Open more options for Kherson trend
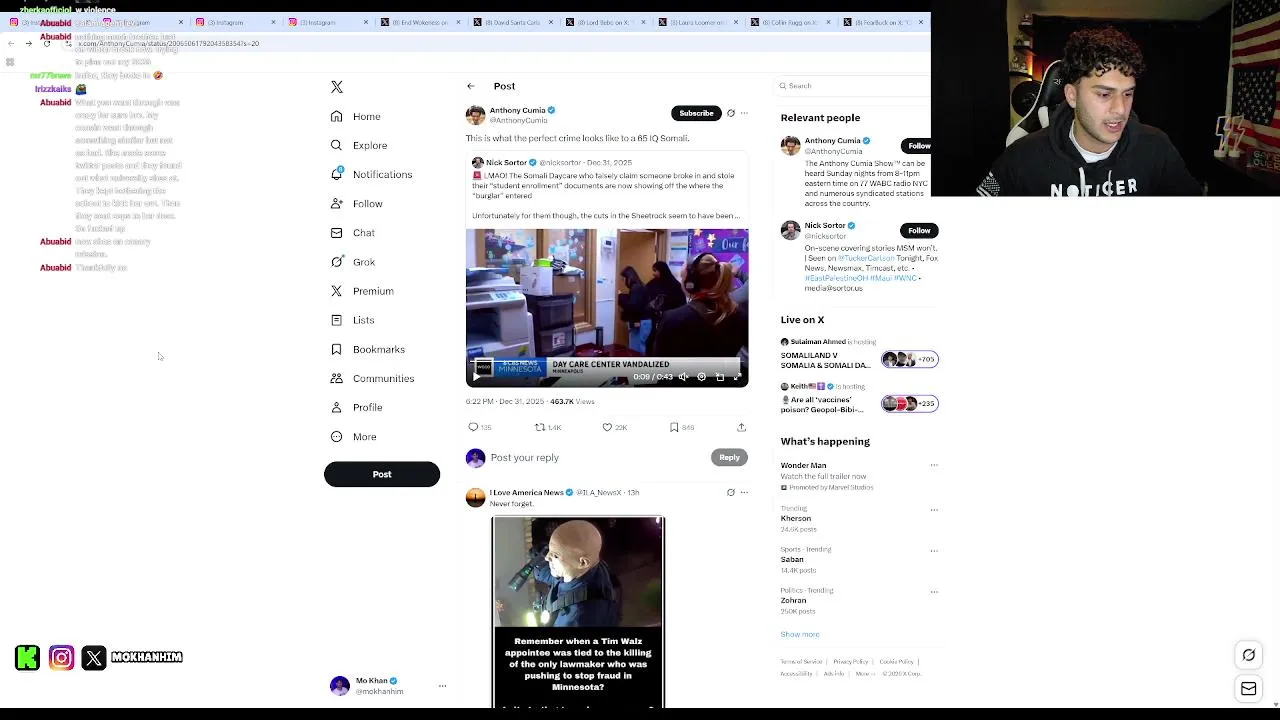The width and height of the screenshot is (1280, 720). pos(934,510)
